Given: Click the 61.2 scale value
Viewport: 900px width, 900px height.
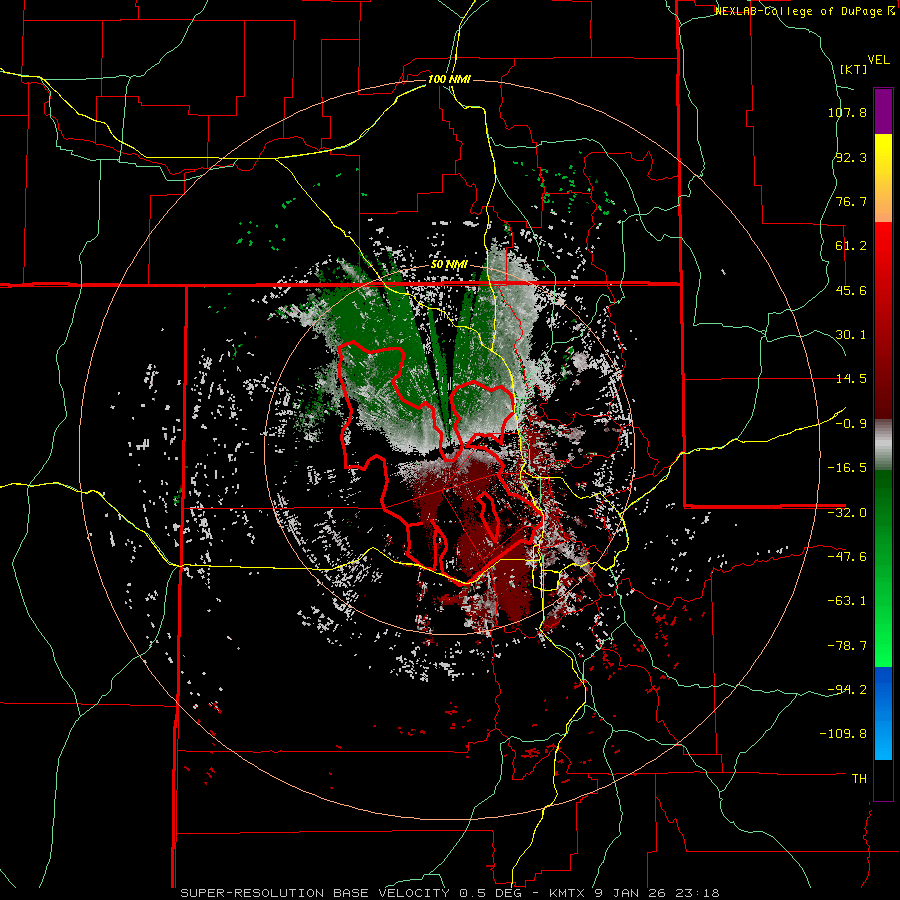Looking at the screenshot, I should tap(851, 246).
